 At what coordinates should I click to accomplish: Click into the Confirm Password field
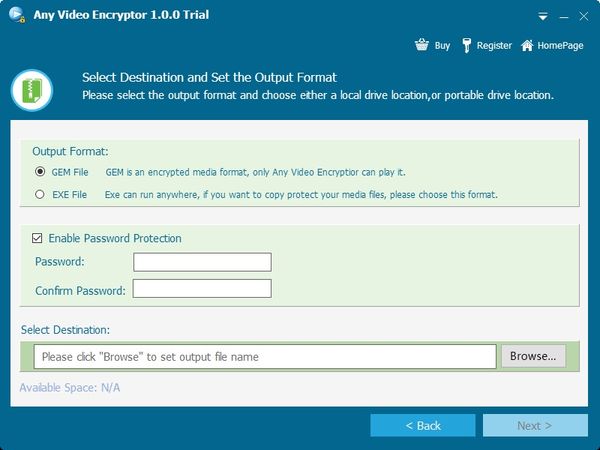(x=202, y=289)
